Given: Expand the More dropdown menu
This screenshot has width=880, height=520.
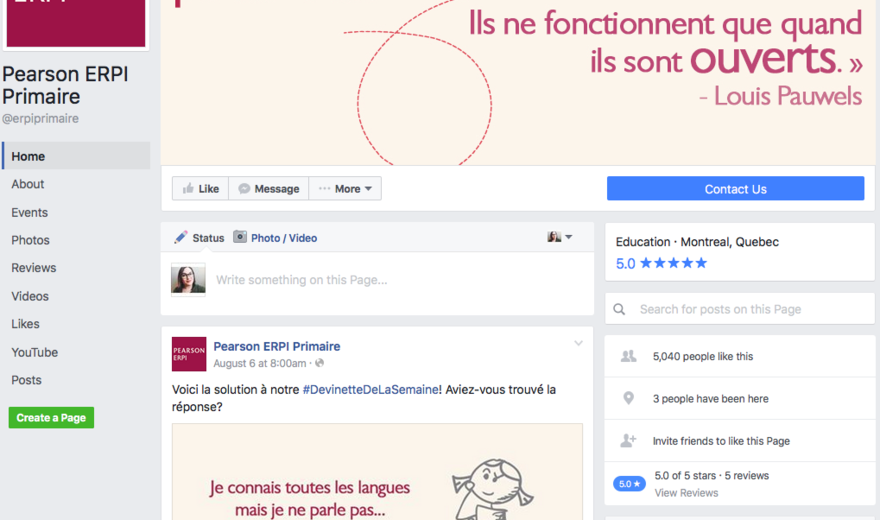Looking at the screenshot, I should pyautogui.click(x=345, y=188).
